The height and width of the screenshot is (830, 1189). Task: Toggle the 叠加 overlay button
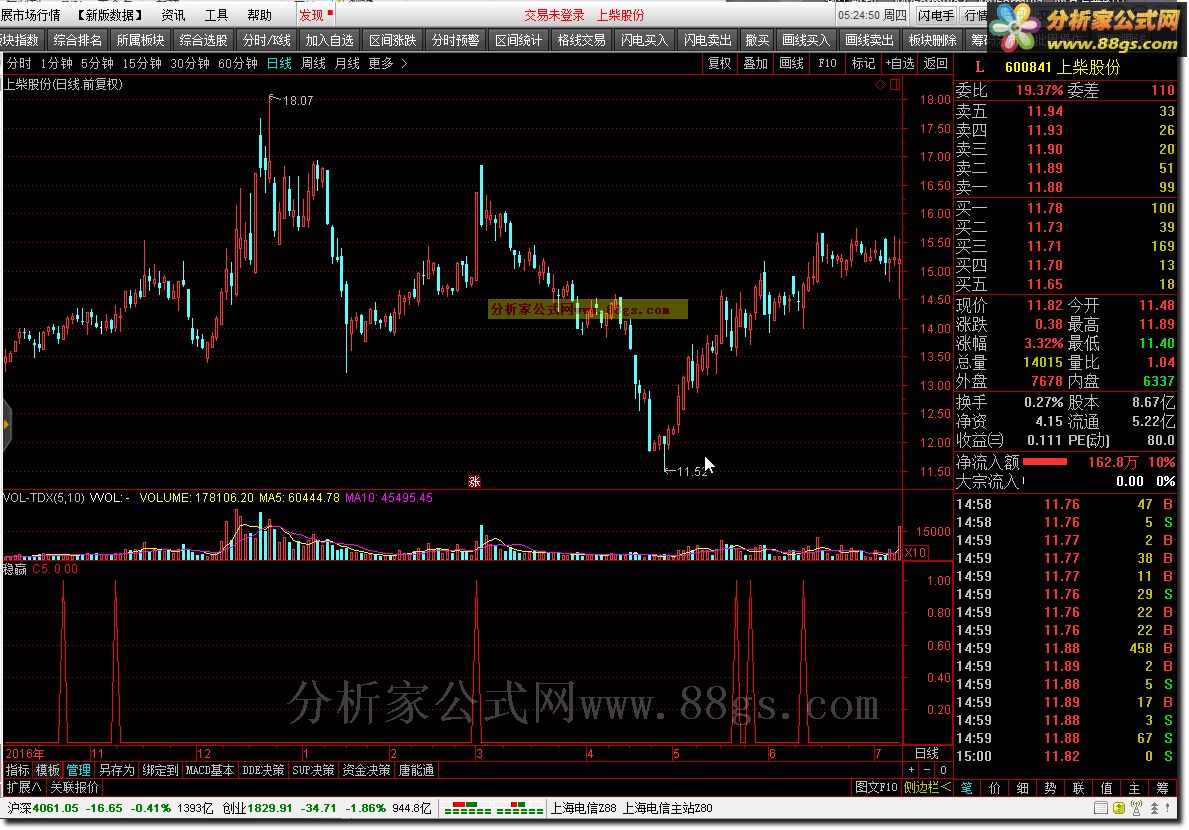coord(755,64)
